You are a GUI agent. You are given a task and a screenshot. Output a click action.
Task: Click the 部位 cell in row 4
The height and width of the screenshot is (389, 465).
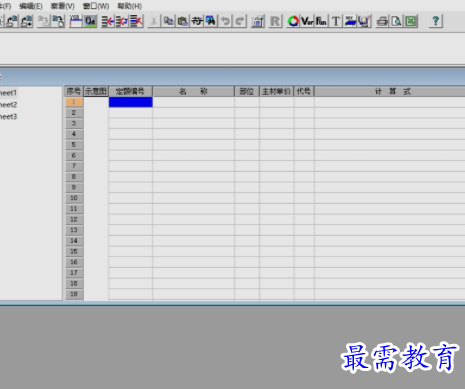coord(247,134)
